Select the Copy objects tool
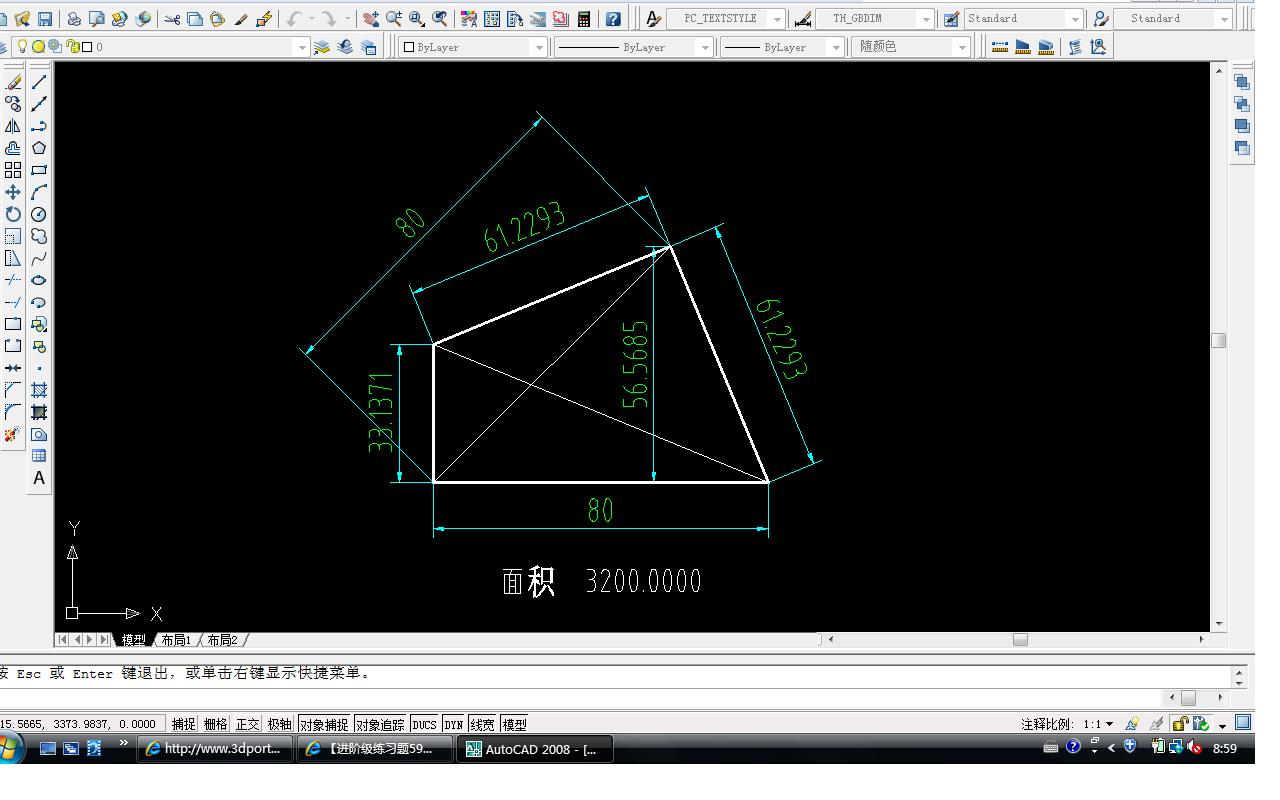This screenshot has height=800, width=1280. 13,104
